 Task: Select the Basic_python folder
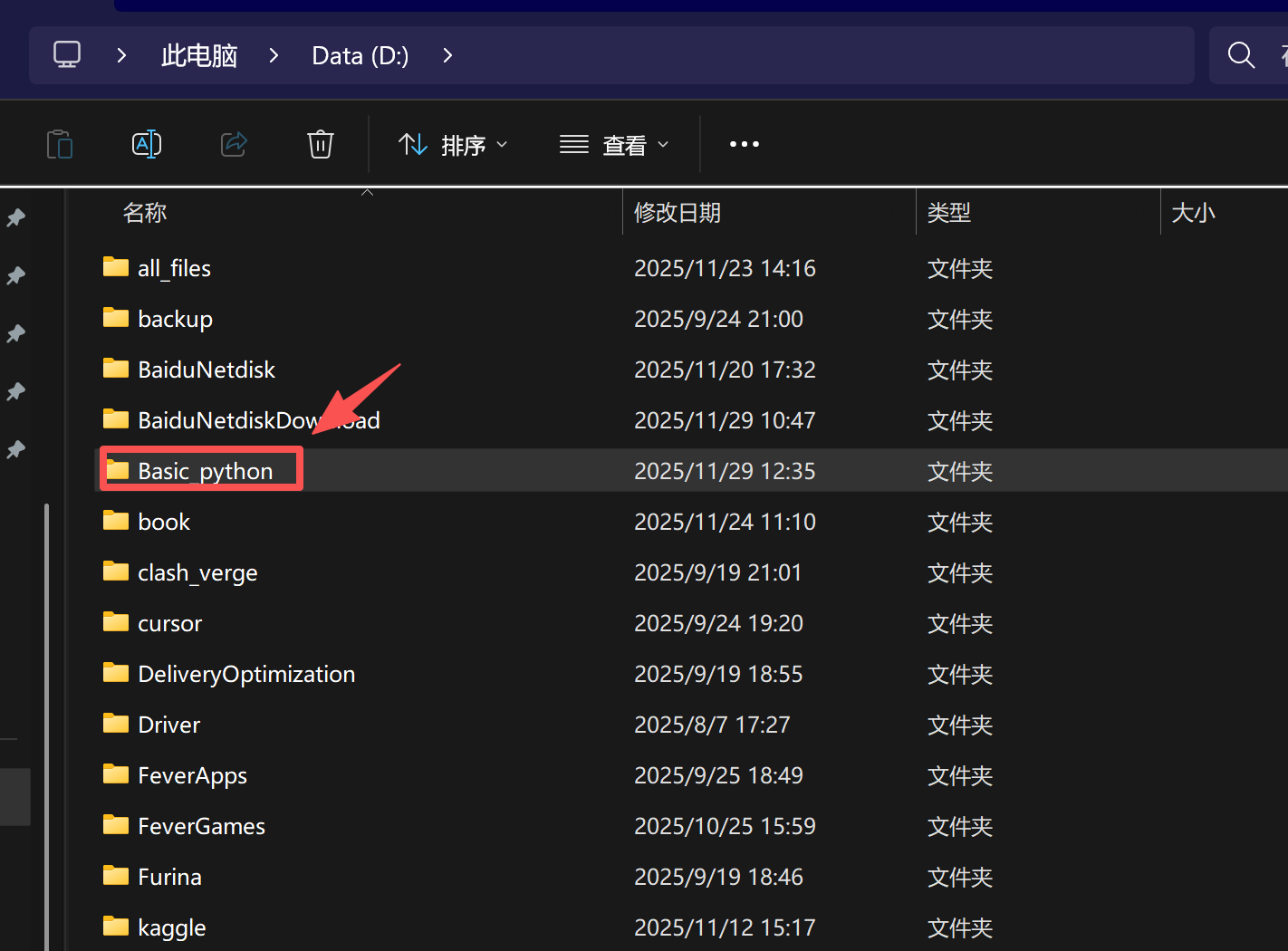[205, 471]
